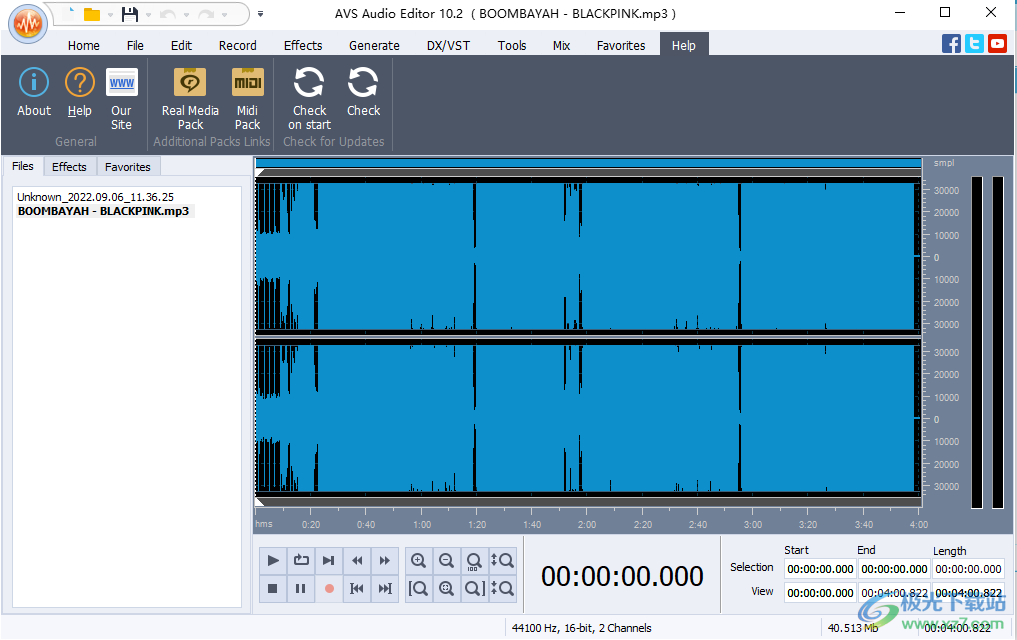This screenshot has width=1017, height=640.
Task: Zoom to selection right boundary
Action: [475, 589]
